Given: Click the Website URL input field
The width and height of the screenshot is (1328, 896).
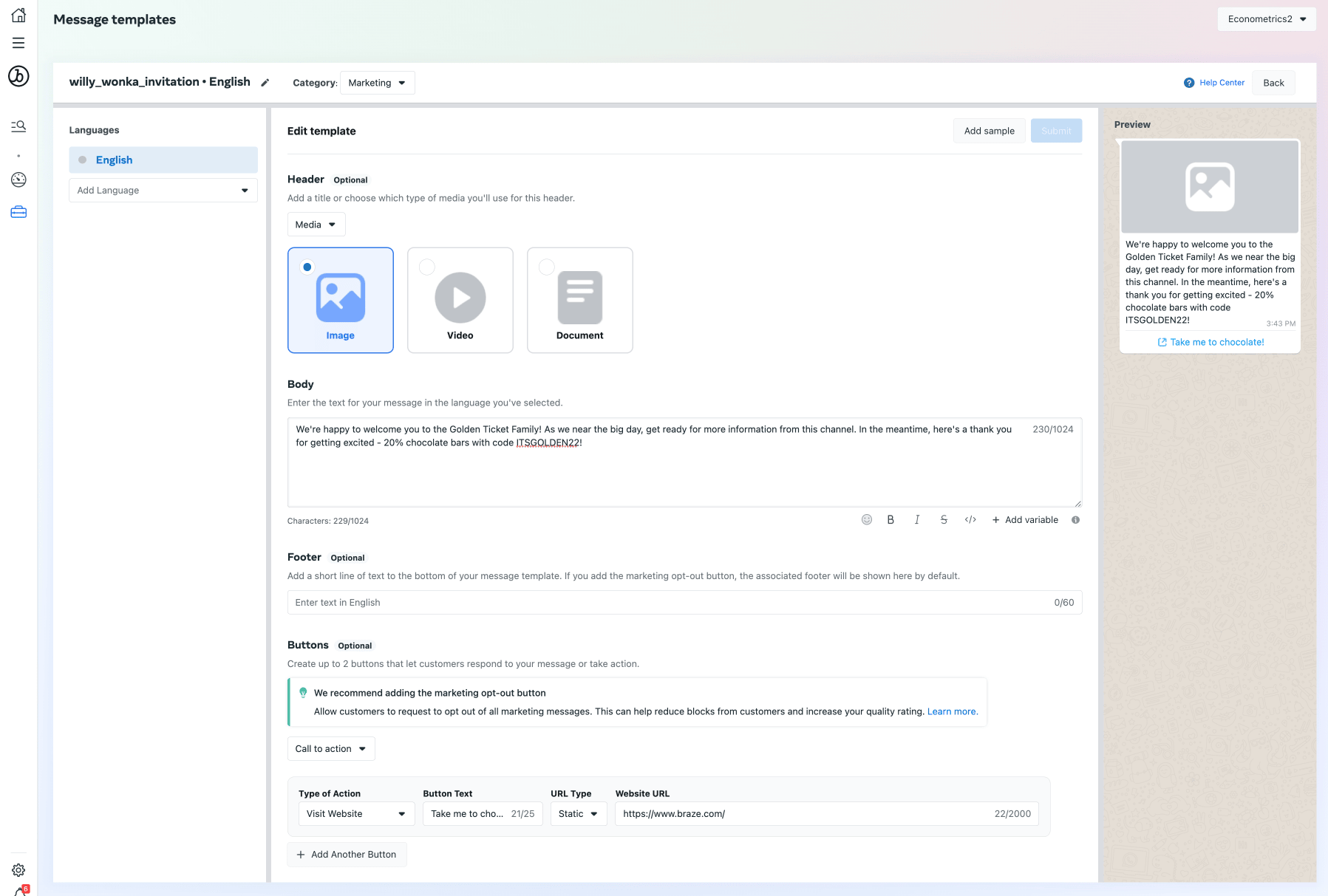Looking at the screenshot, I should point(827,814).
